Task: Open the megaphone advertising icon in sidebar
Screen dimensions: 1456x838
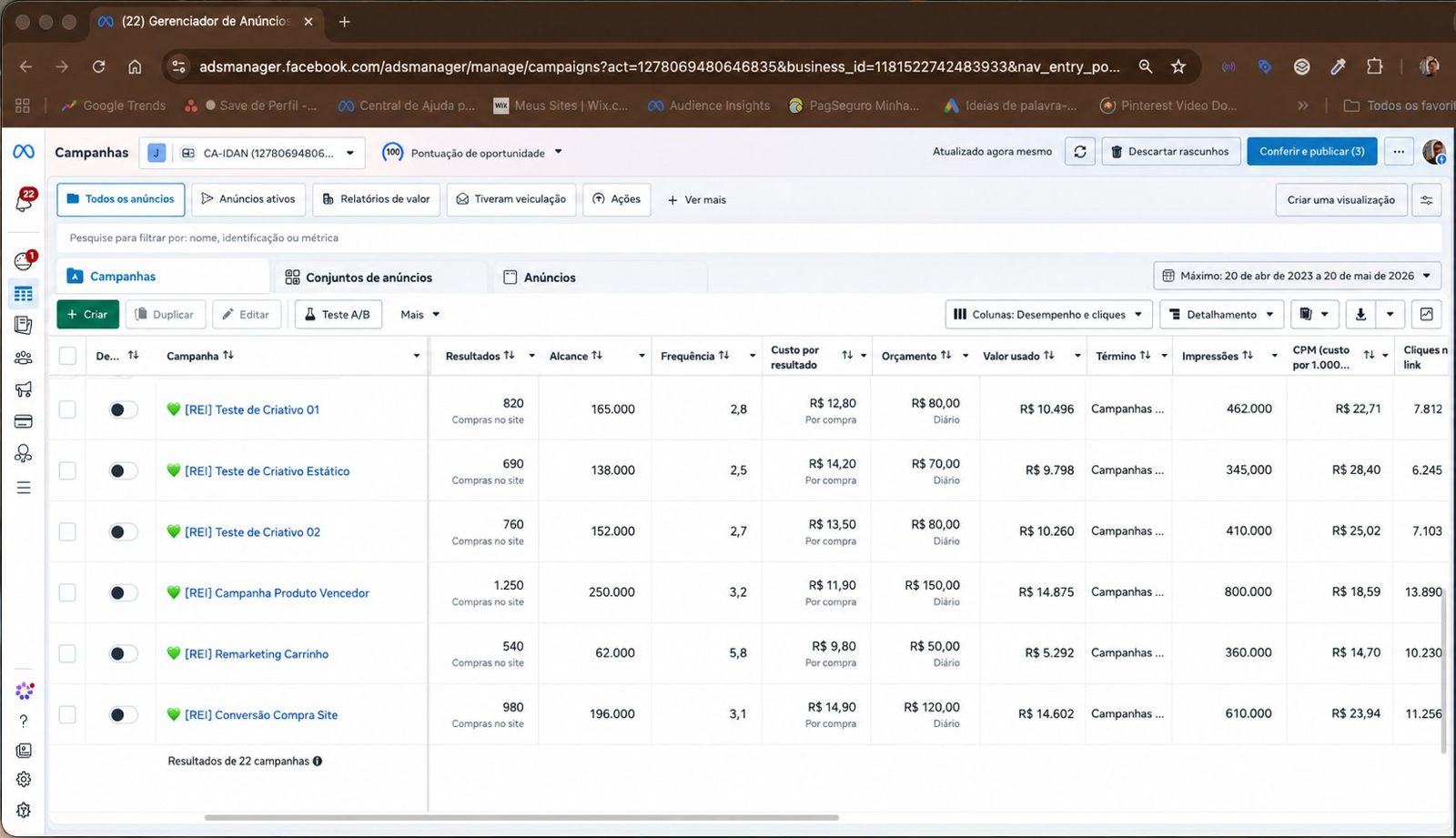Action: (24, 389)
